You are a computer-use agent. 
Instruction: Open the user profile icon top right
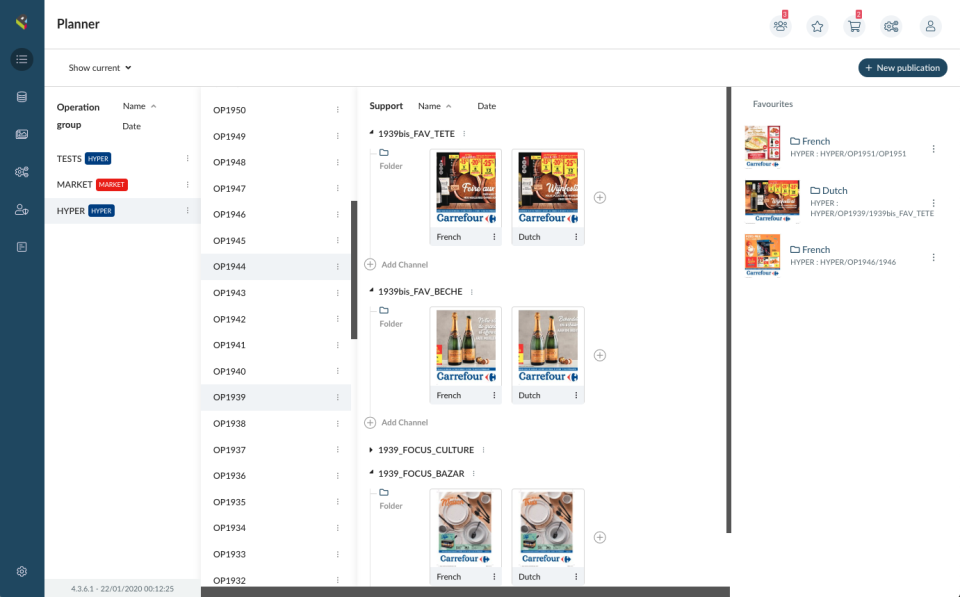pyautogui.click(x=930, y=26)
